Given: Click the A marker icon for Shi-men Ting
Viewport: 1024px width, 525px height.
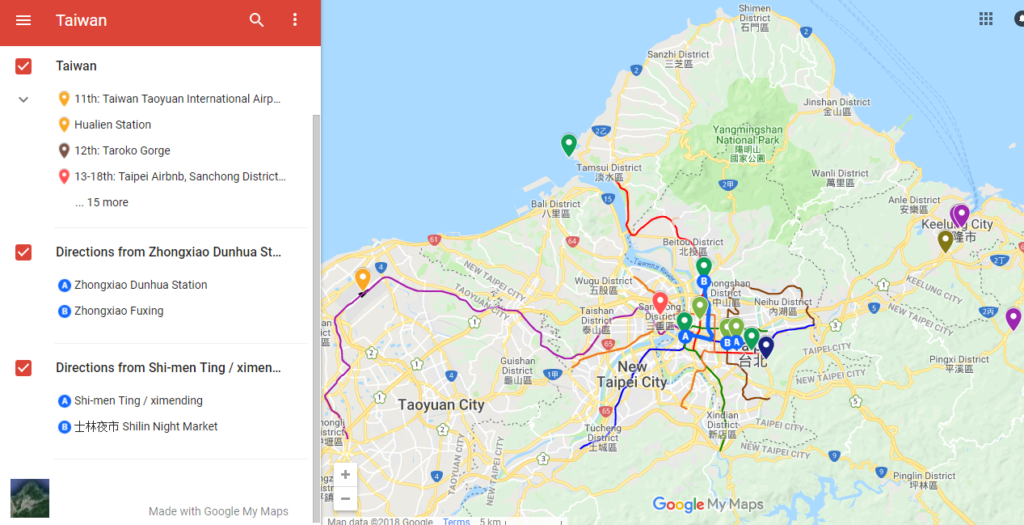Looking at the screenshot, I should [x=64, y=401].
